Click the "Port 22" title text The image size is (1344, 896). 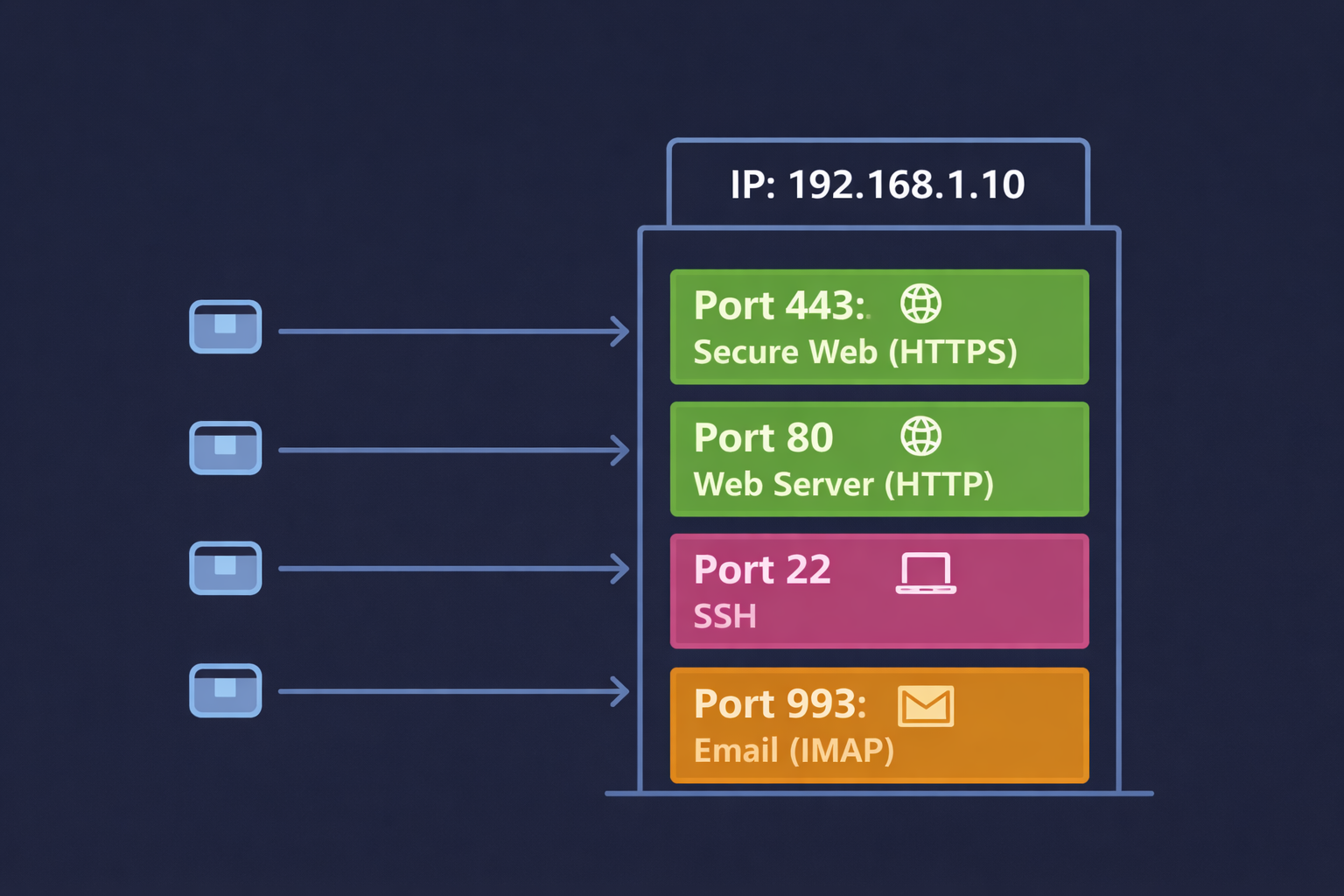click(762, 570)
